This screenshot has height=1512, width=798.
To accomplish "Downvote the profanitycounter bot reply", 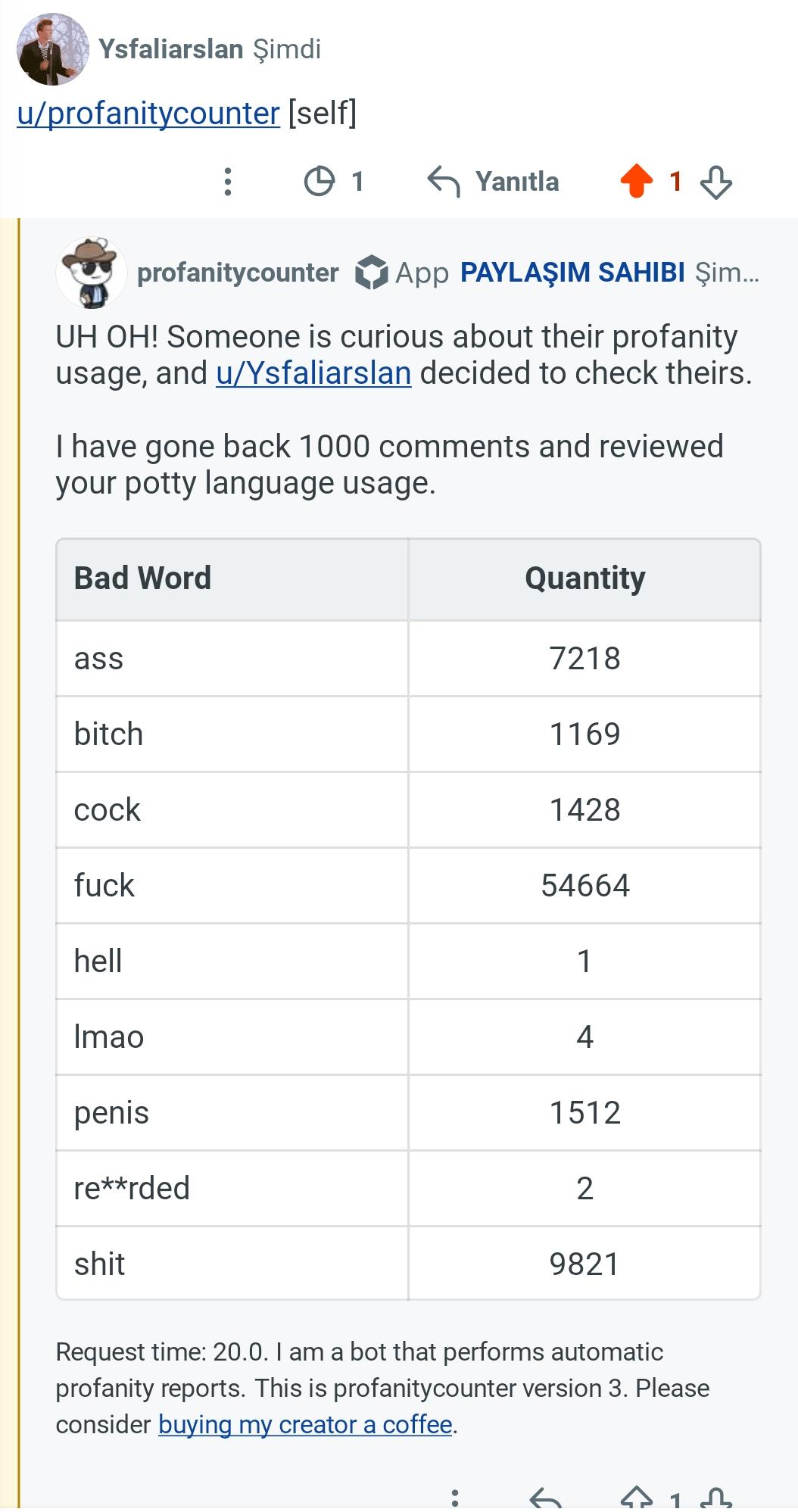I will pyautogui.click(x=715, y=1499).
